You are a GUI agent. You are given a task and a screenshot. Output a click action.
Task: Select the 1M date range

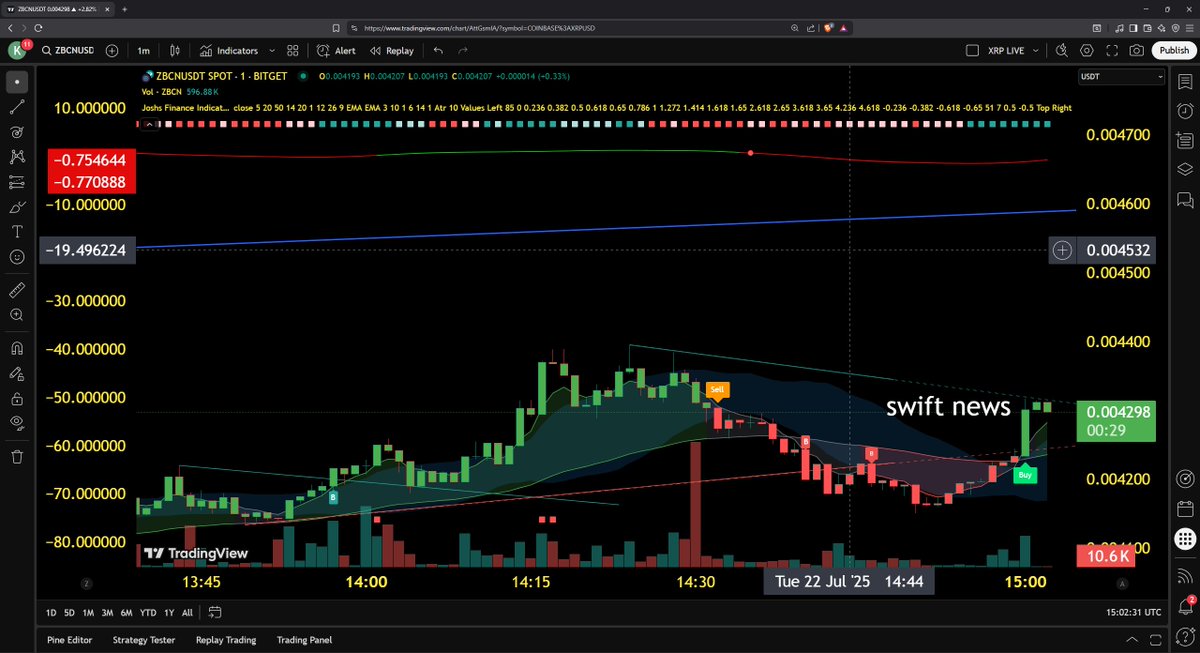point(88,612)
